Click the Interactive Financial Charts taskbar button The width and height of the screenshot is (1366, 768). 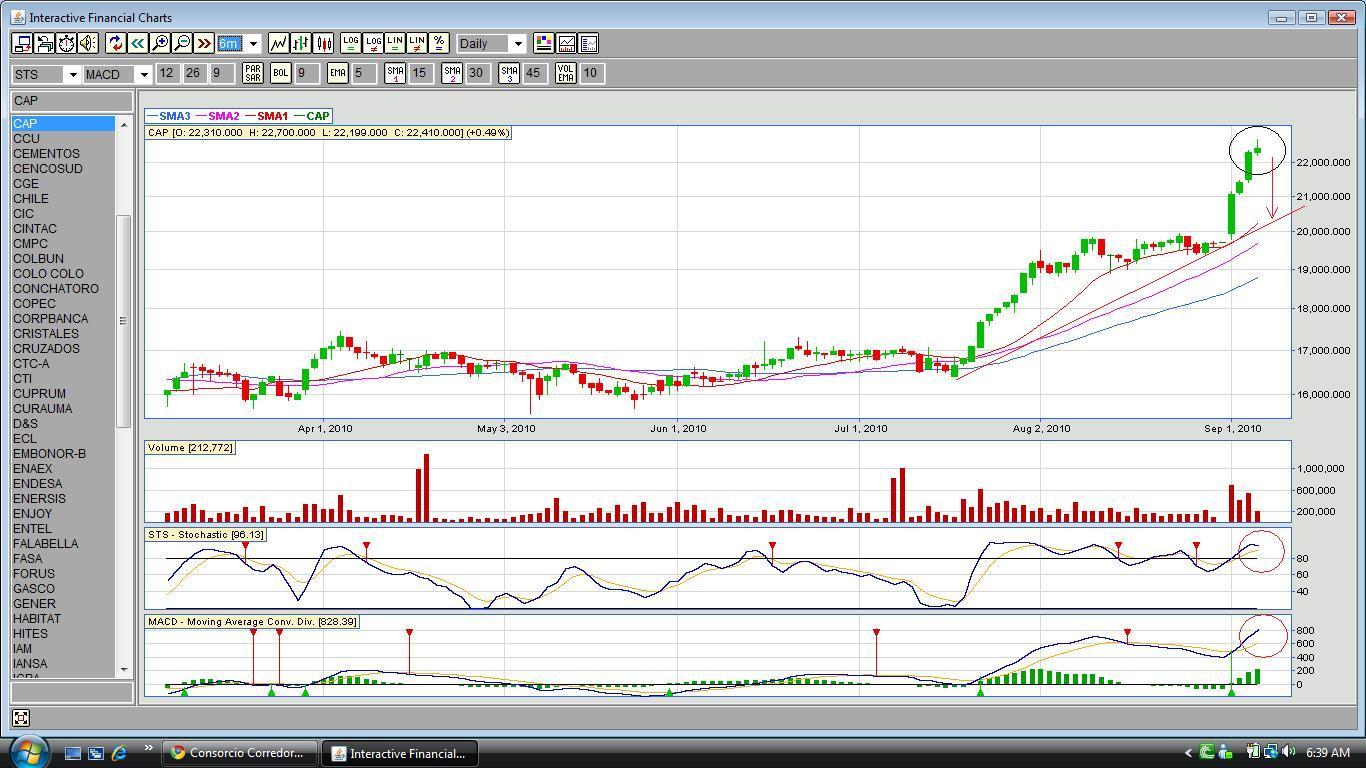[399, 753]
